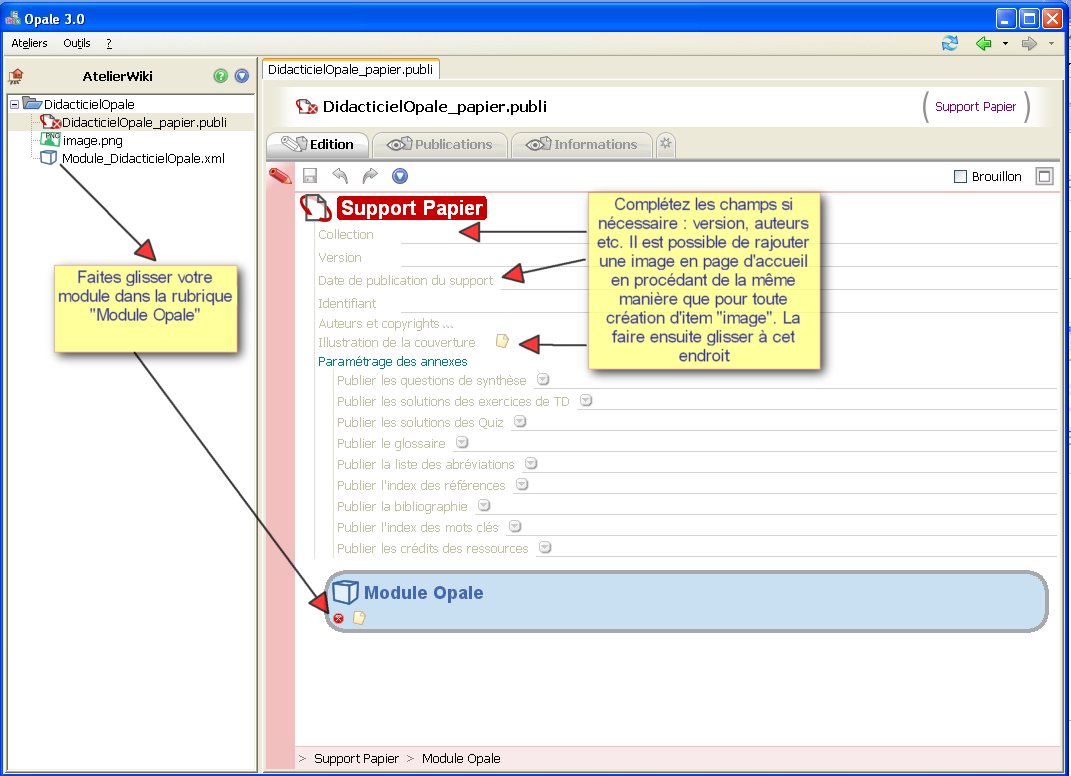Click the note icon in Module Opale box

pyautogui.click(x=359, y=618)
